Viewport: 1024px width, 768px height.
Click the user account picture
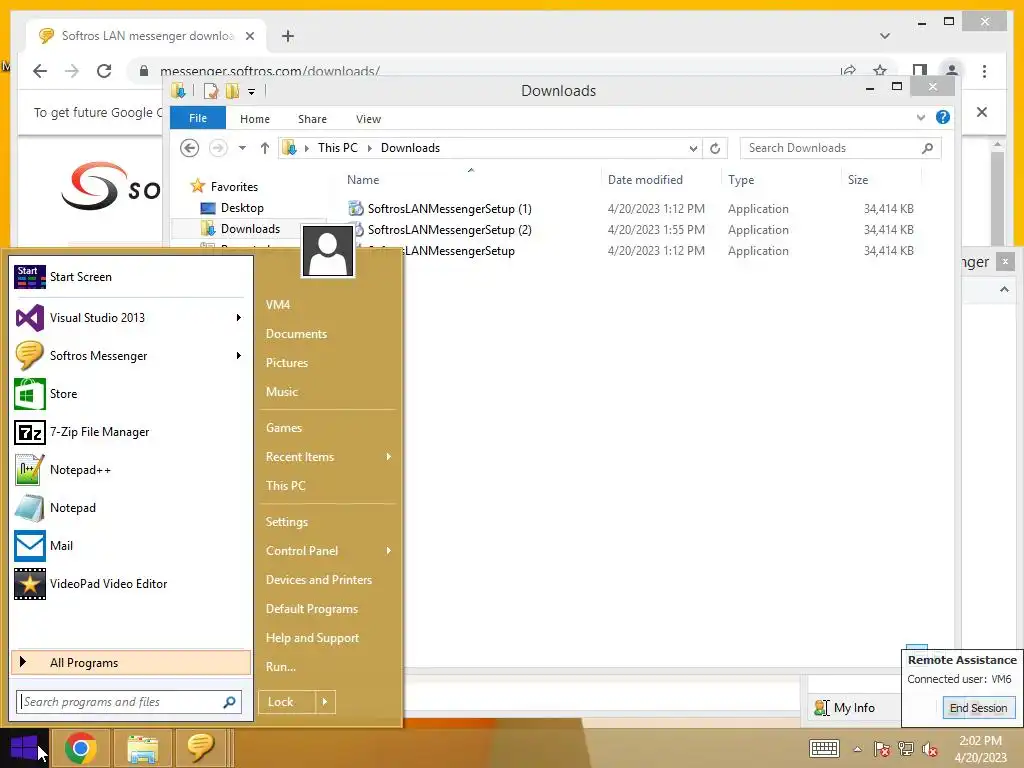[x=328, y=251]
